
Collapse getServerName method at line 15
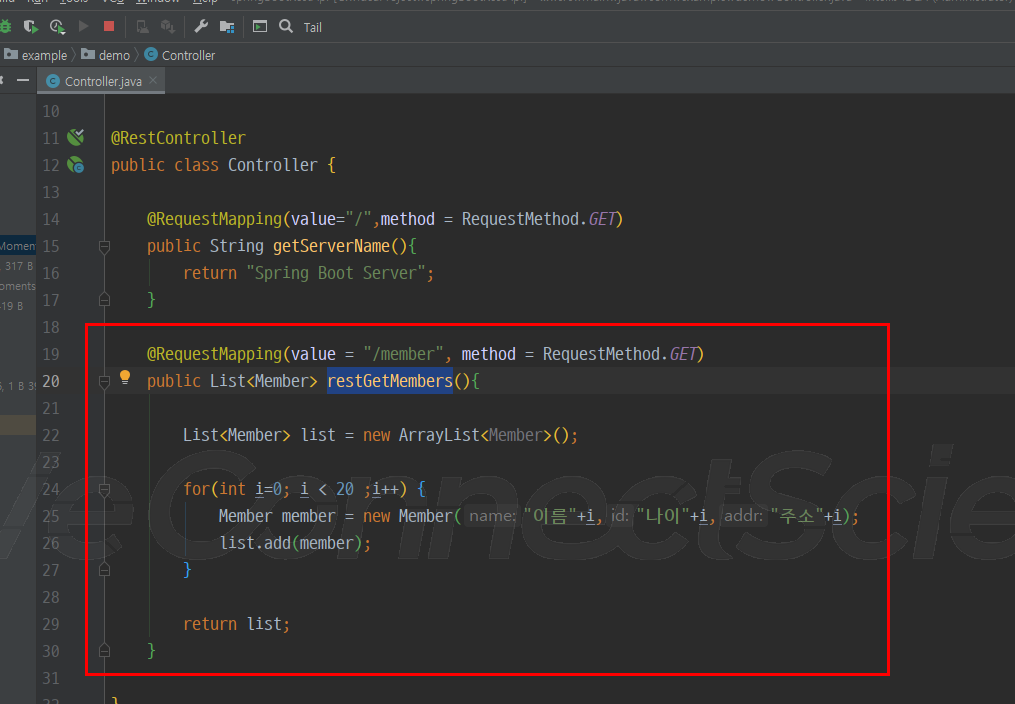104,247
